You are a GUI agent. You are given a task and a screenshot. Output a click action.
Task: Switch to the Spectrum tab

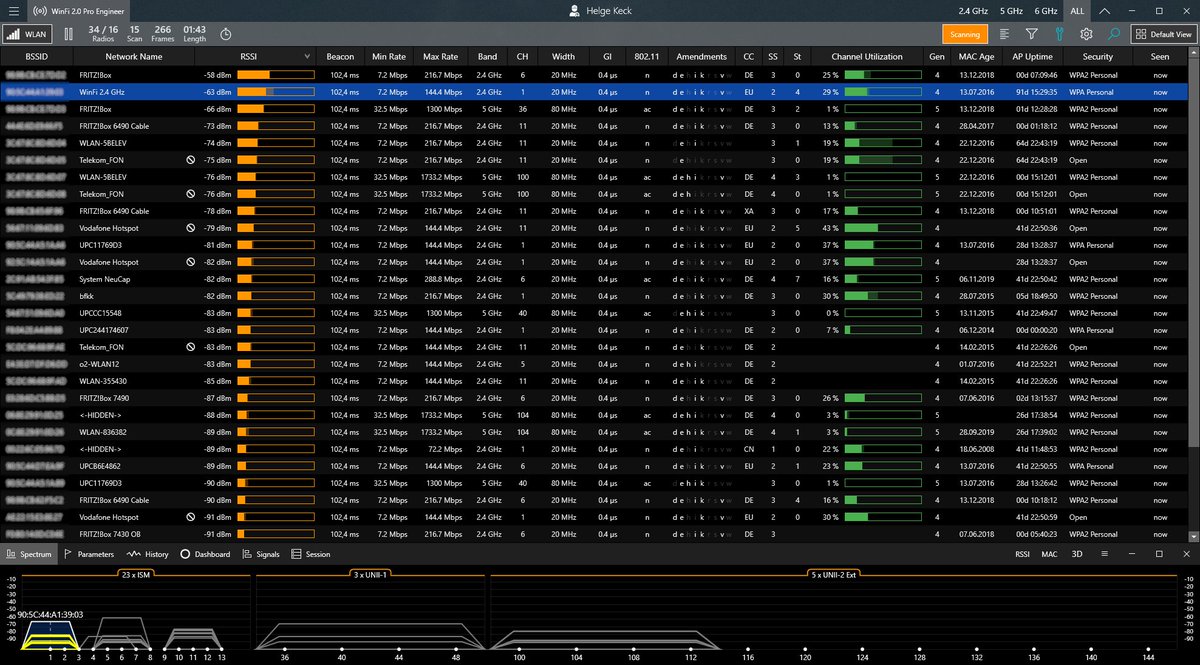tap(27, 554)
